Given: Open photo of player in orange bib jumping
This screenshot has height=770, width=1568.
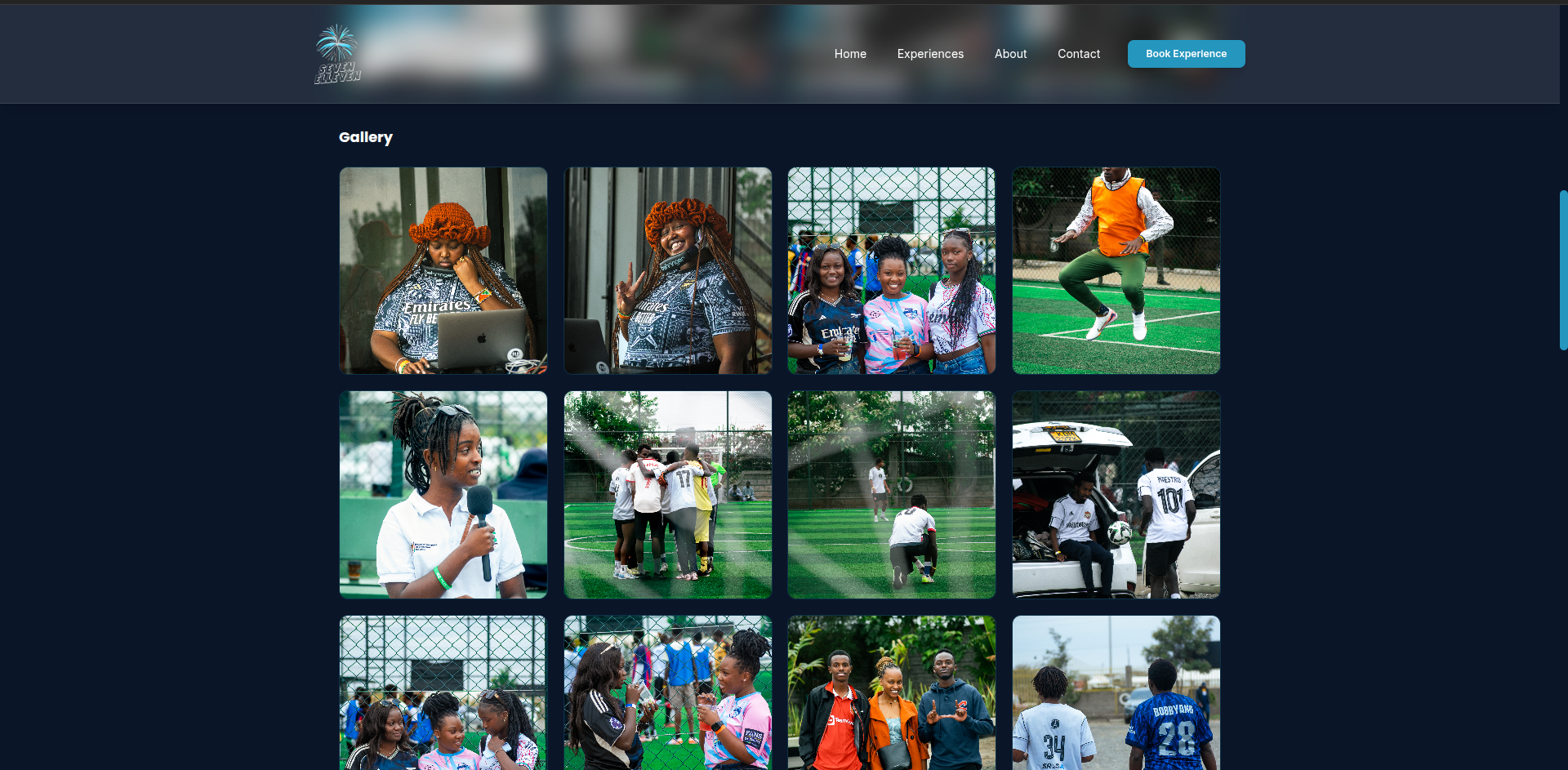Looking at the screenshot, I should coord(1116,271).
